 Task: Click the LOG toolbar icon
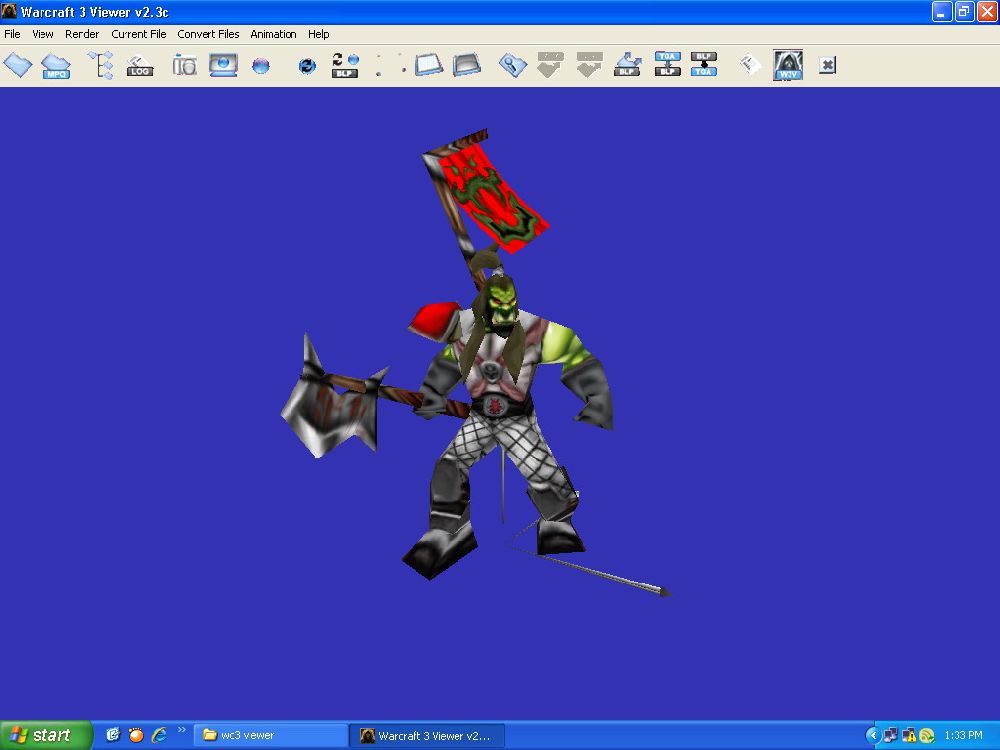click(140, 66)
